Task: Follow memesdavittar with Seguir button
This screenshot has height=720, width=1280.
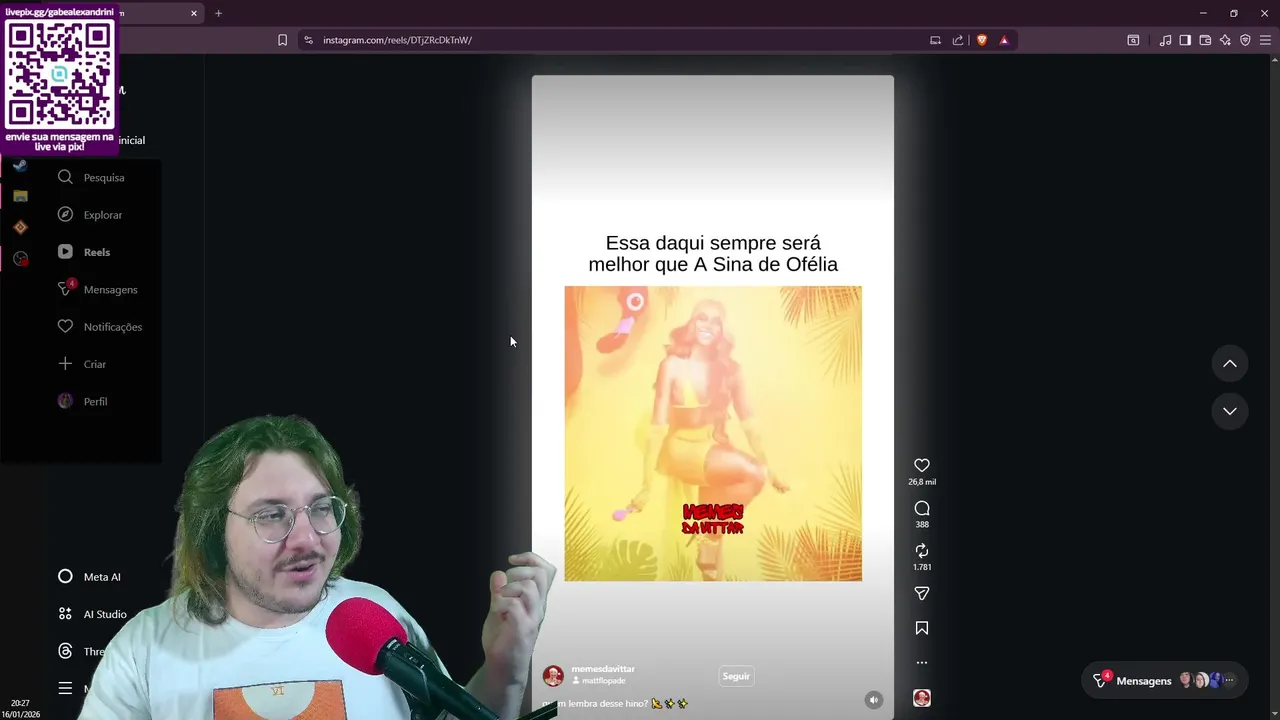Action: pos(736,676)
